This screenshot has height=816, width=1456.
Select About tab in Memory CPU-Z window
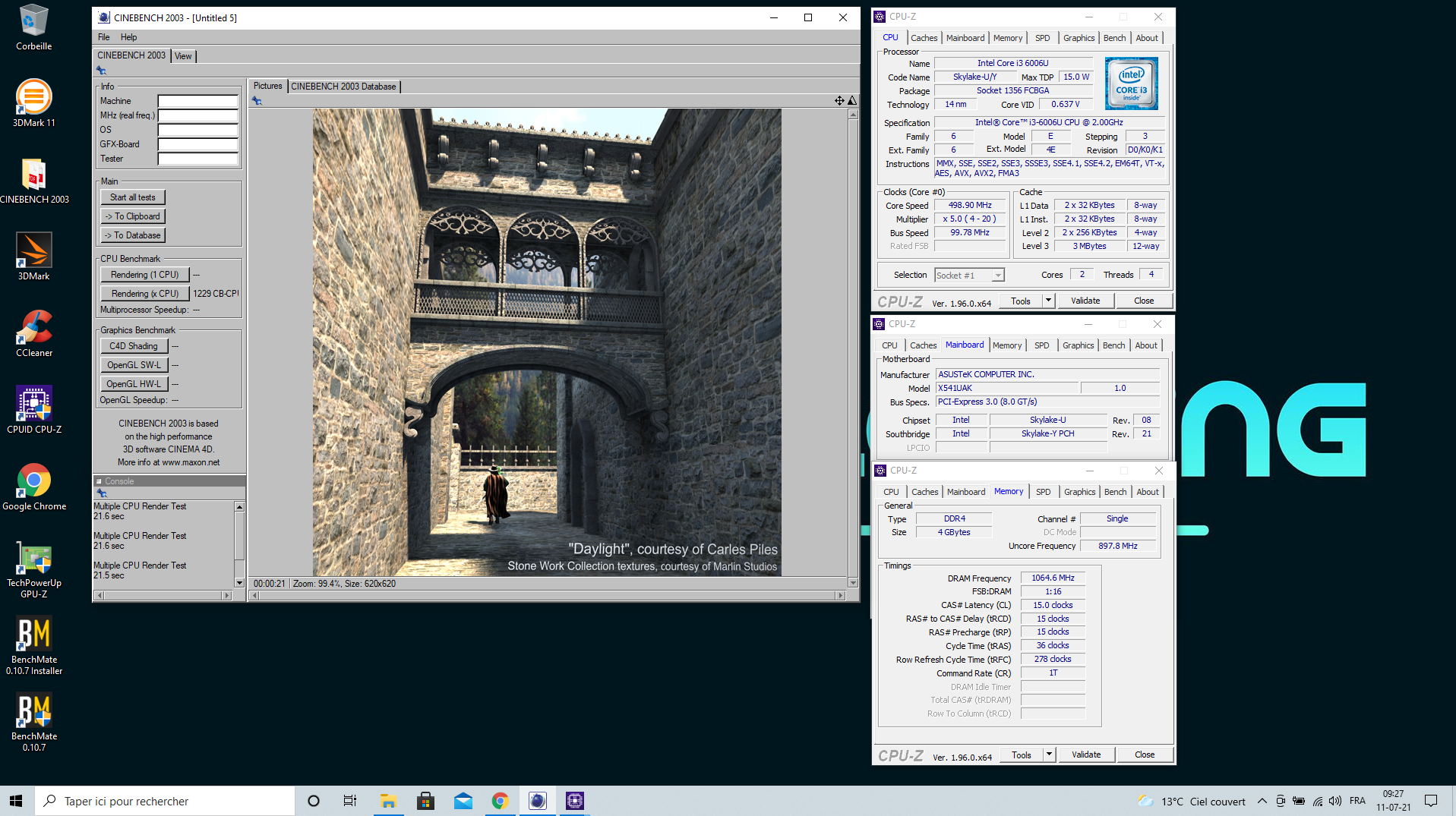1147,492
